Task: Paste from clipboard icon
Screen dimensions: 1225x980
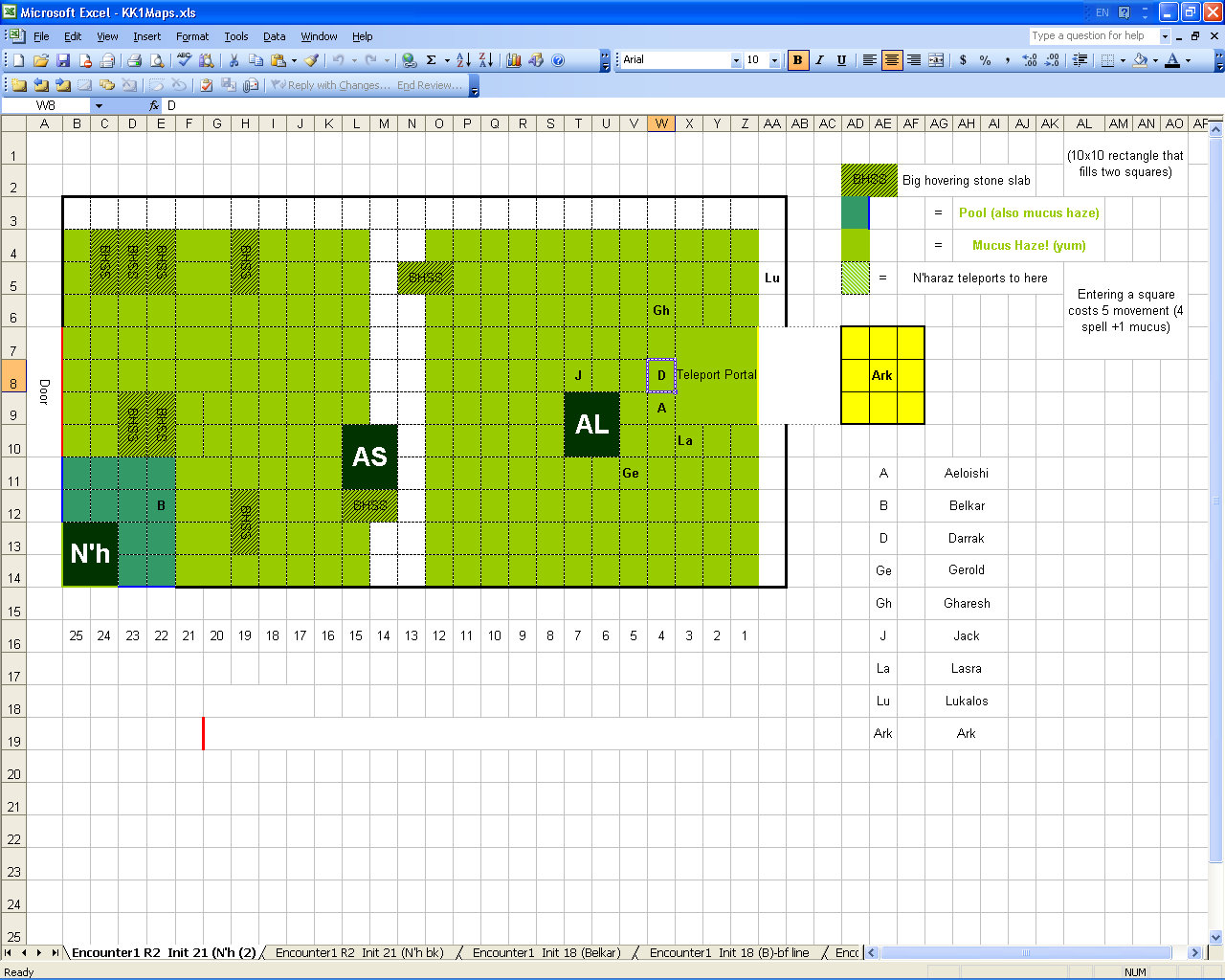Action: [x=278, y=60]
